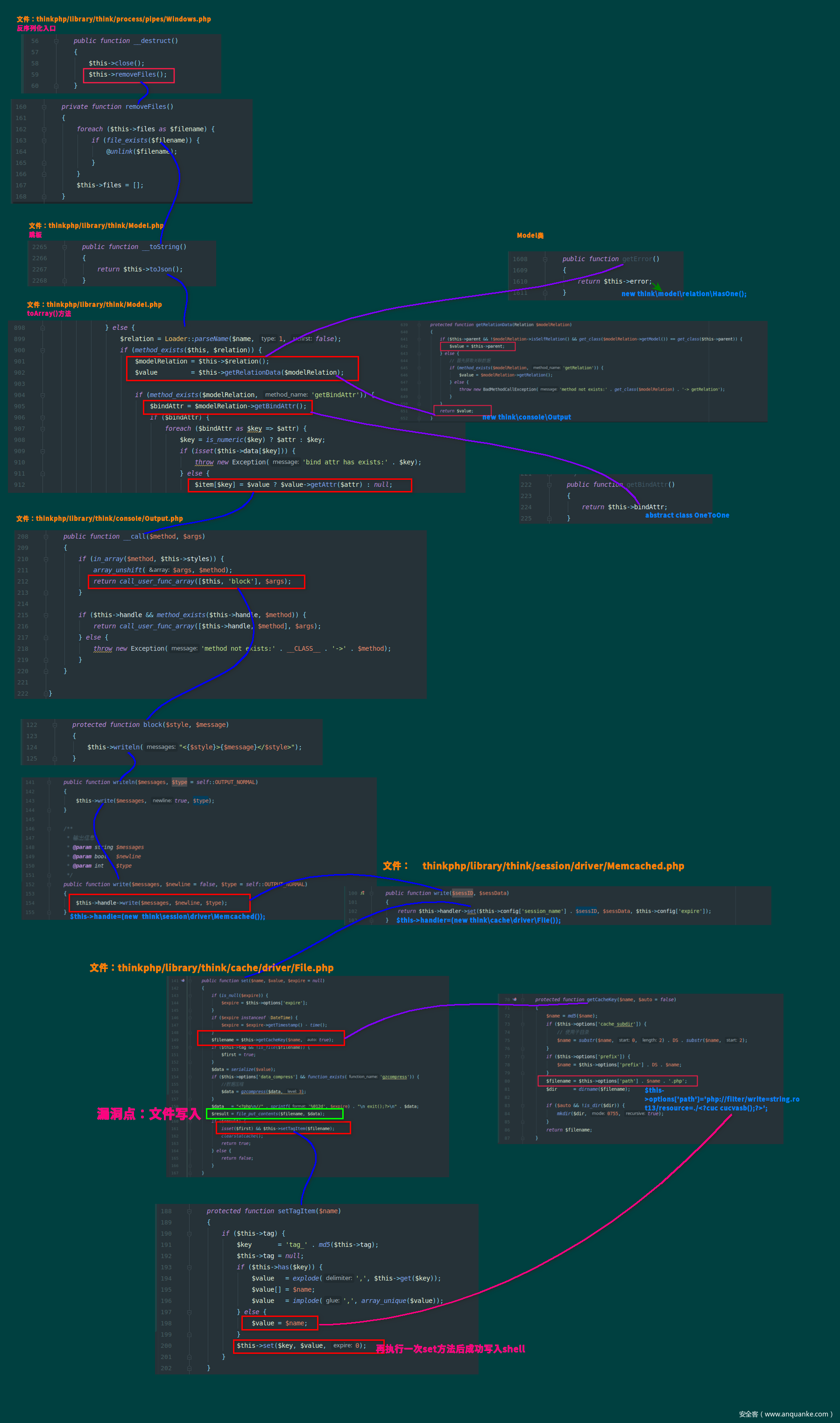This screenshot has height=1423, width=840.
Task: Click the $this->removeFiles(); call on line 59
Action: tap(128, 75)
